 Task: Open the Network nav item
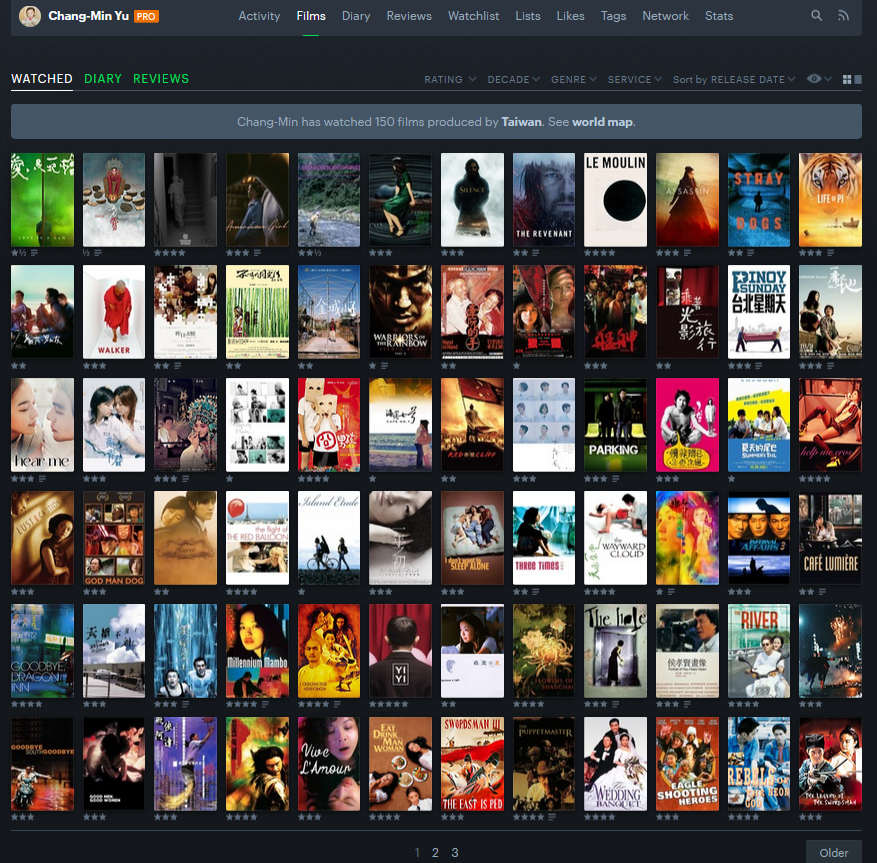click(666, 16)
